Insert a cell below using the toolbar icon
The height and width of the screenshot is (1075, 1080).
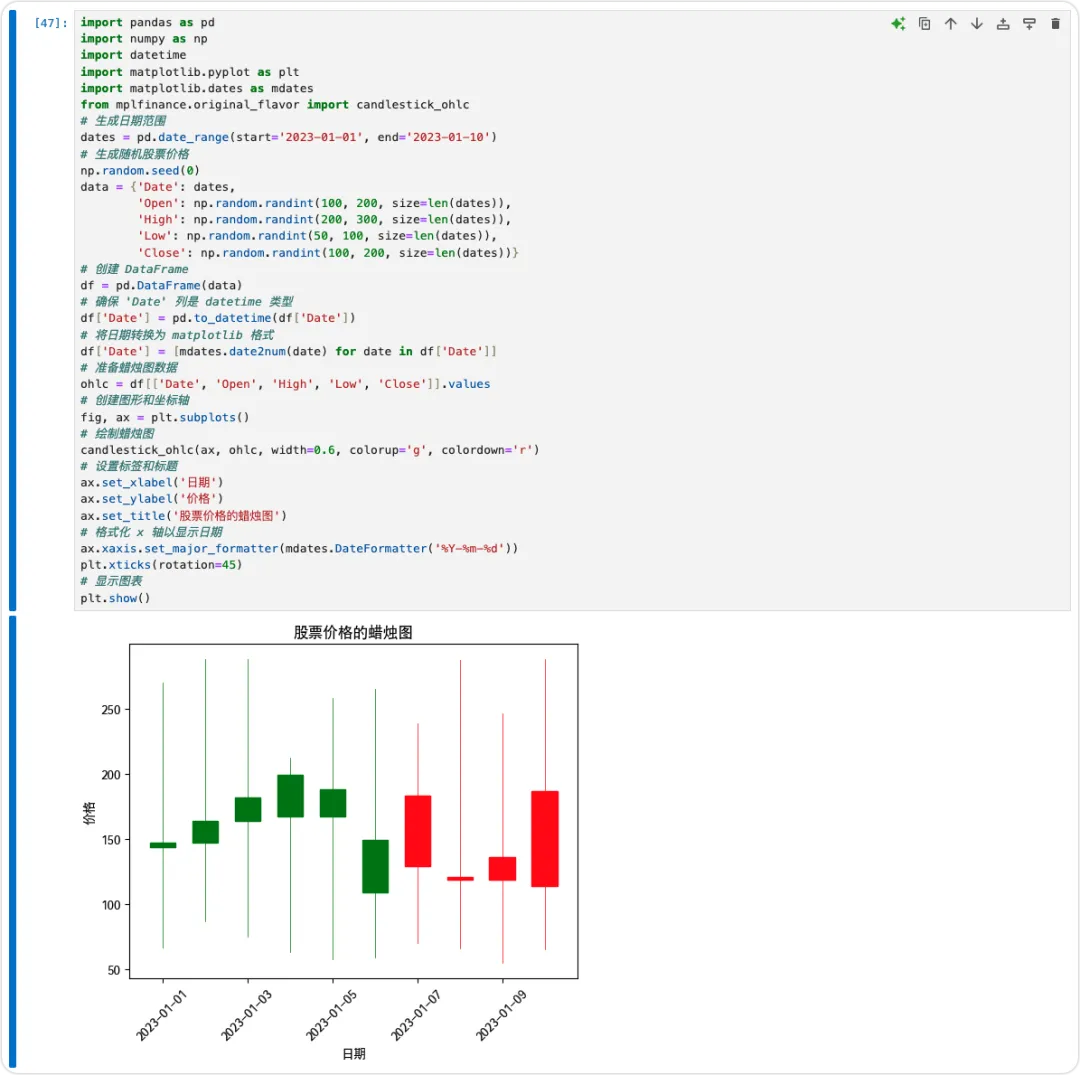[1029, 24]
